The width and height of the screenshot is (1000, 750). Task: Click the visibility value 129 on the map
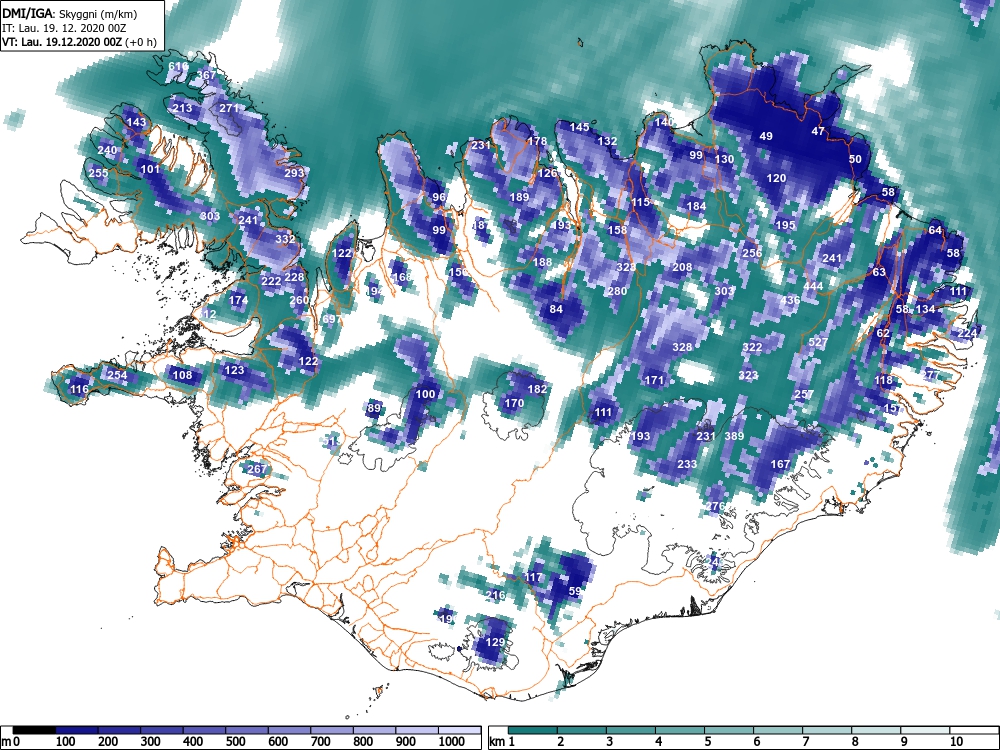coord(496,642)
